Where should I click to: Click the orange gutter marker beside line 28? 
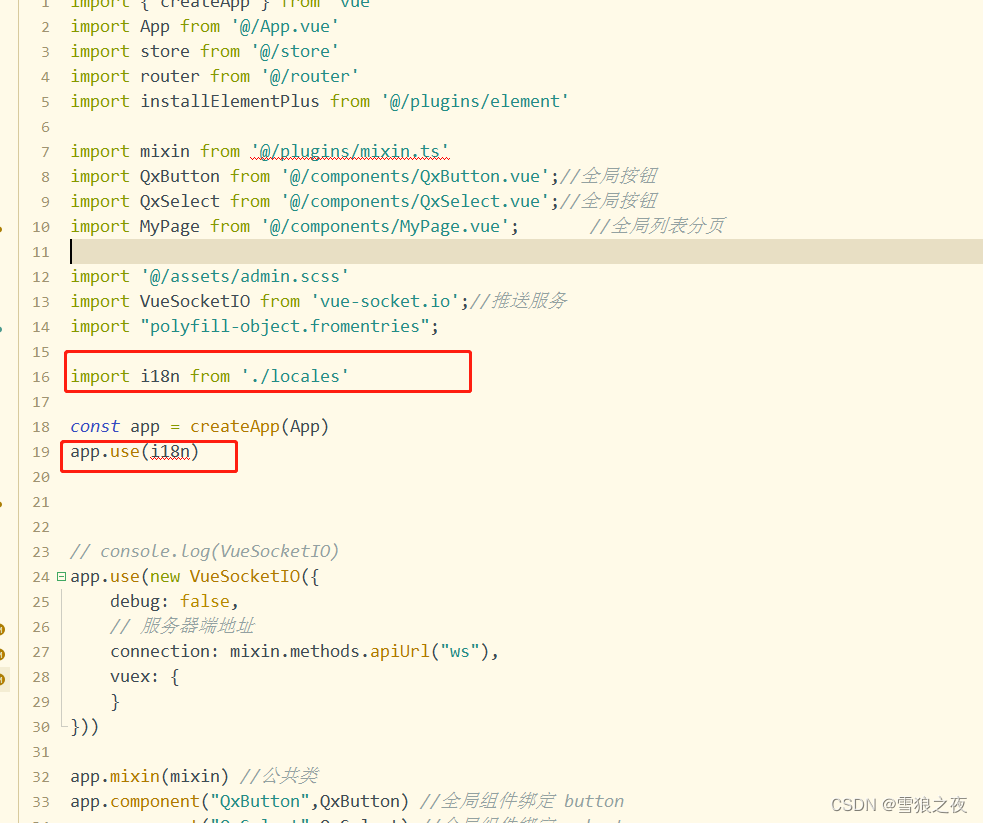click(3, 676)
